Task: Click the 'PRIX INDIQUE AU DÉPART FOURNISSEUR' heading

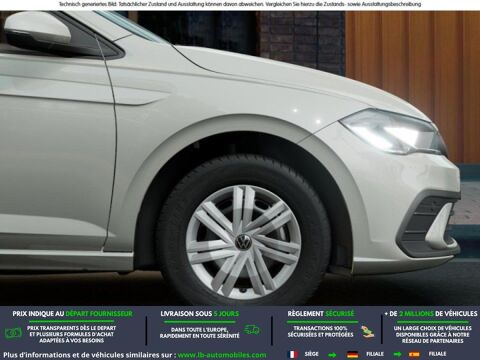Action: point(72,314)
